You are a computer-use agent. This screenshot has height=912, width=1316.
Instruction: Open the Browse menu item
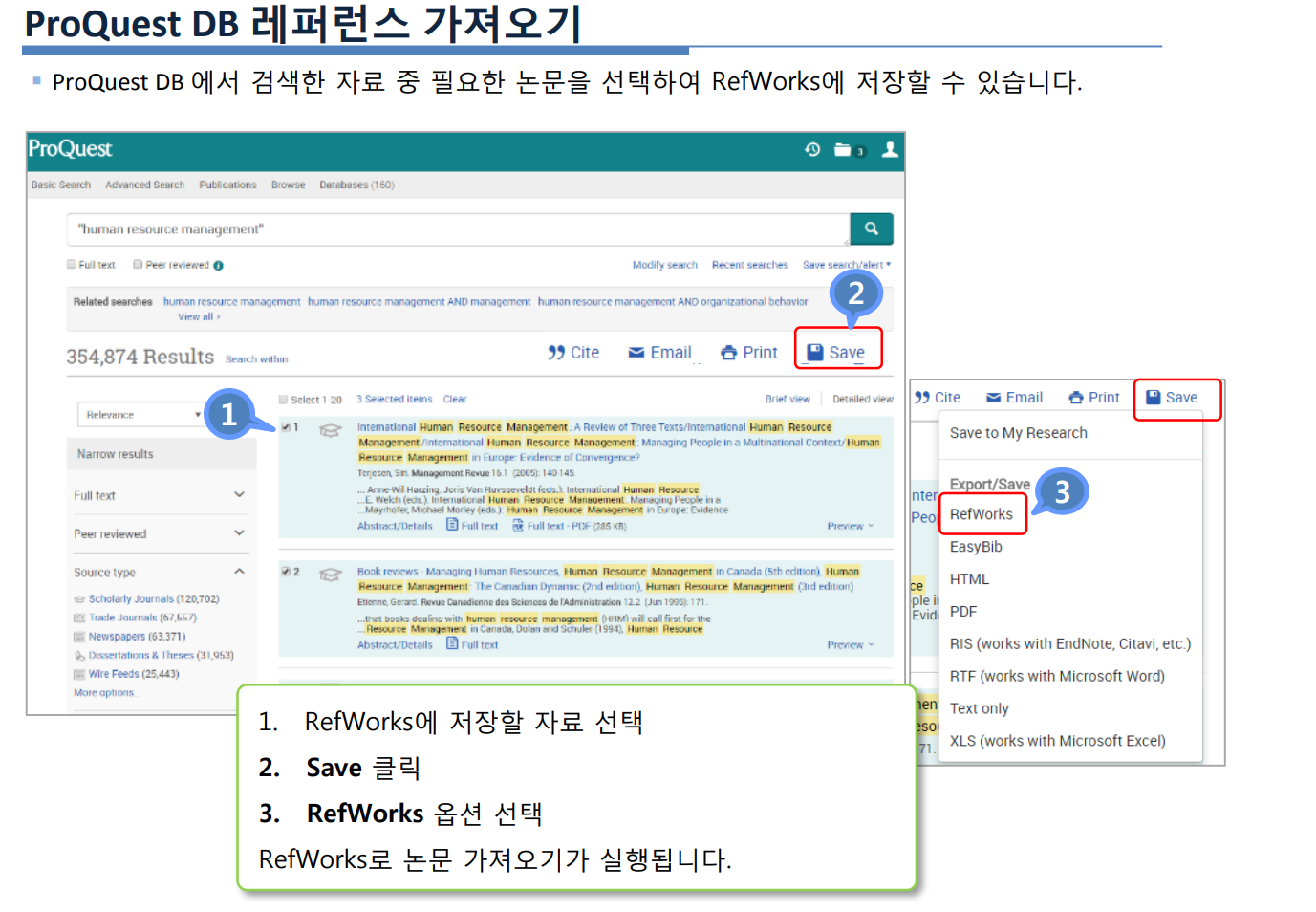[288, 185]
